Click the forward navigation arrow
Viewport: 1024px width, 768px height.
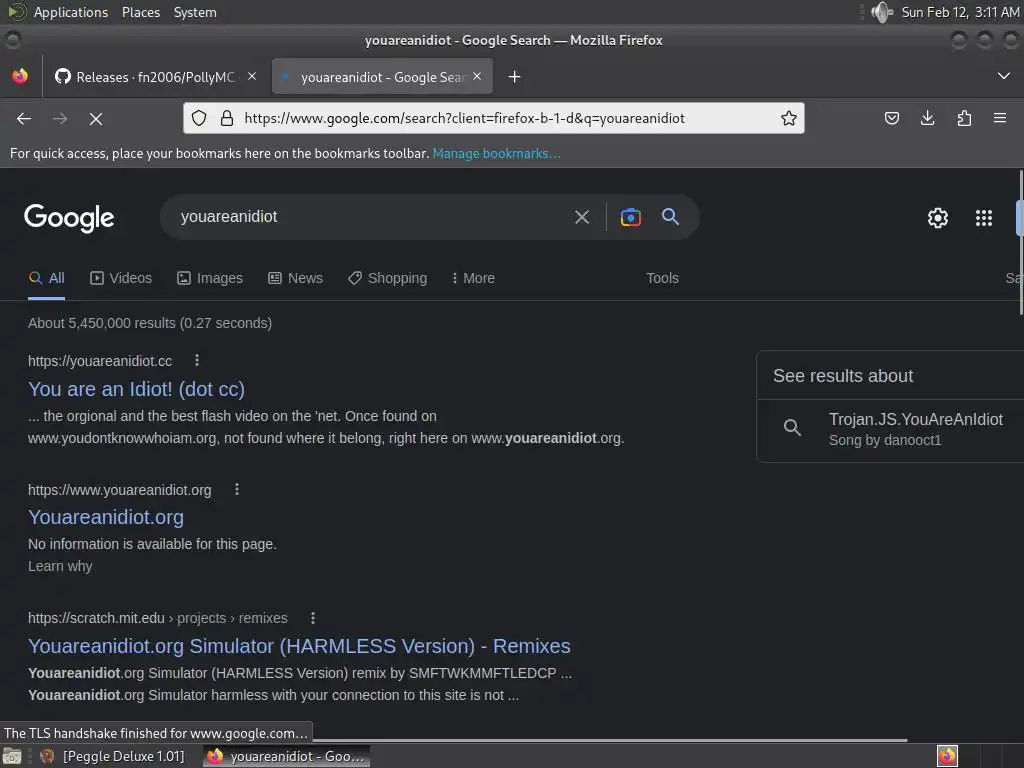(x=60, y=119)
